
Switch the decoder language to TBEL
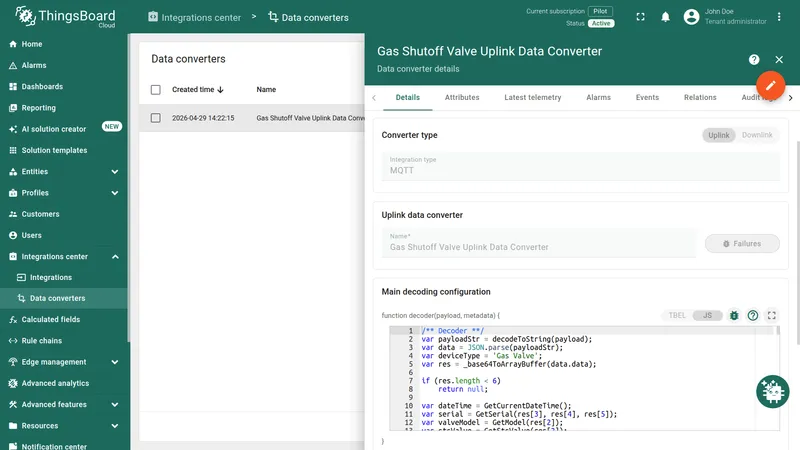677,315
